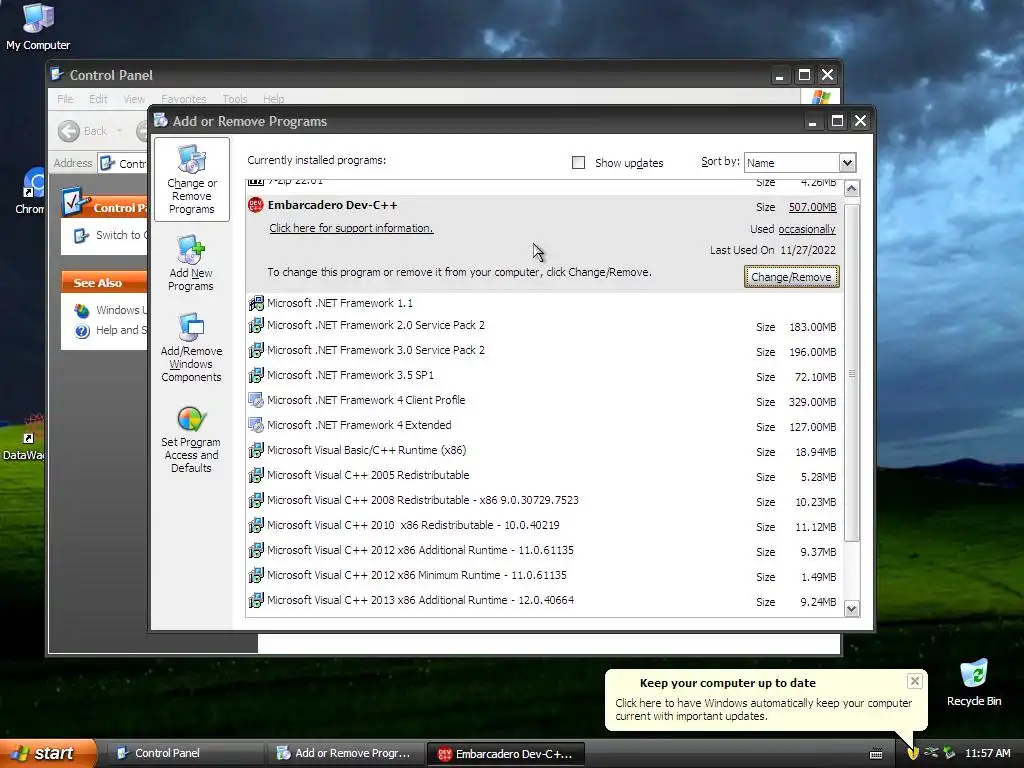Switch to Embarcadero Dev-C++ taskbar button
This screenshot has height=768, width=1024.
pos(505,754)
